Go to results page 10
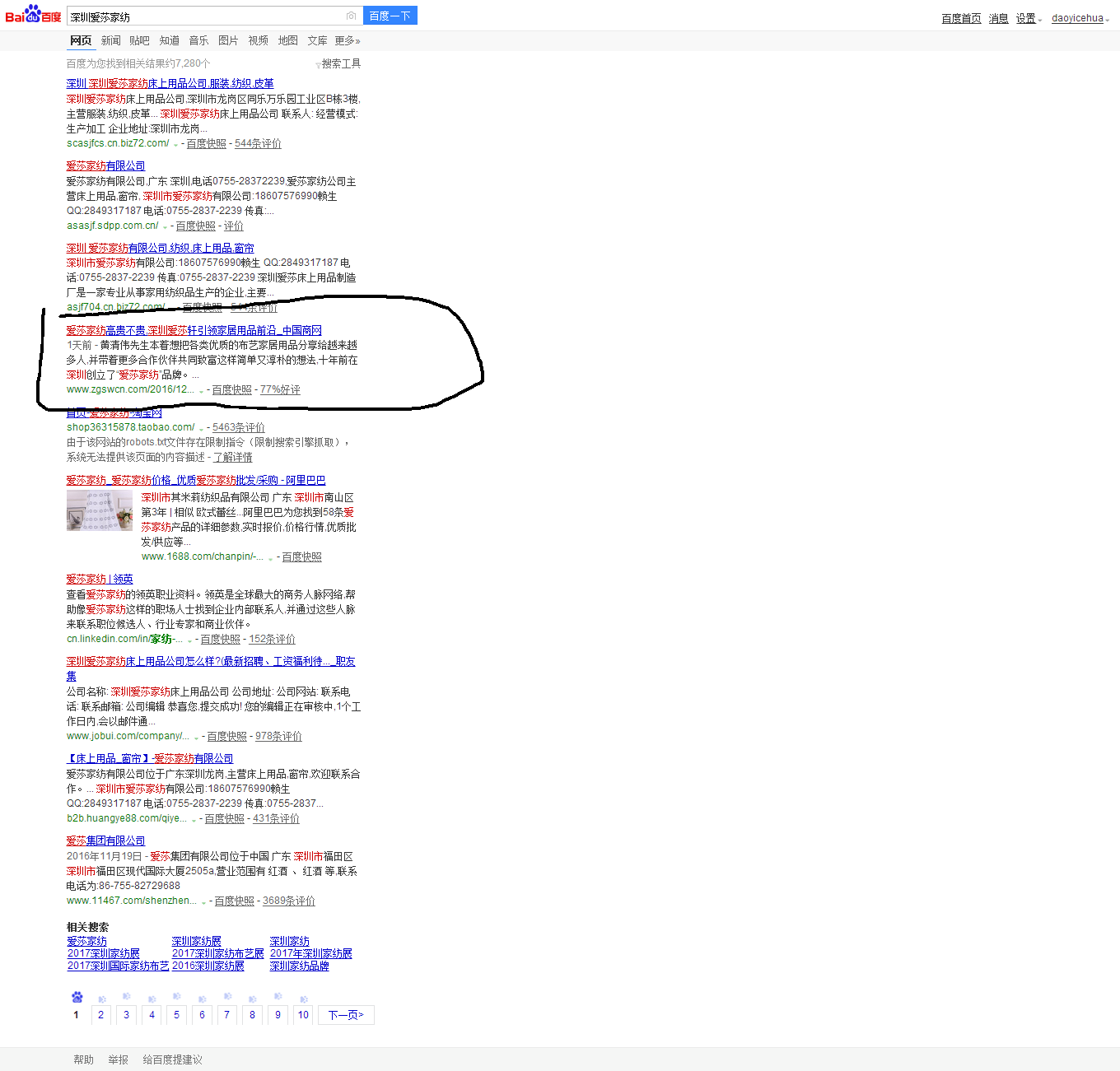1120x1071 pixels. point(303,1015)
